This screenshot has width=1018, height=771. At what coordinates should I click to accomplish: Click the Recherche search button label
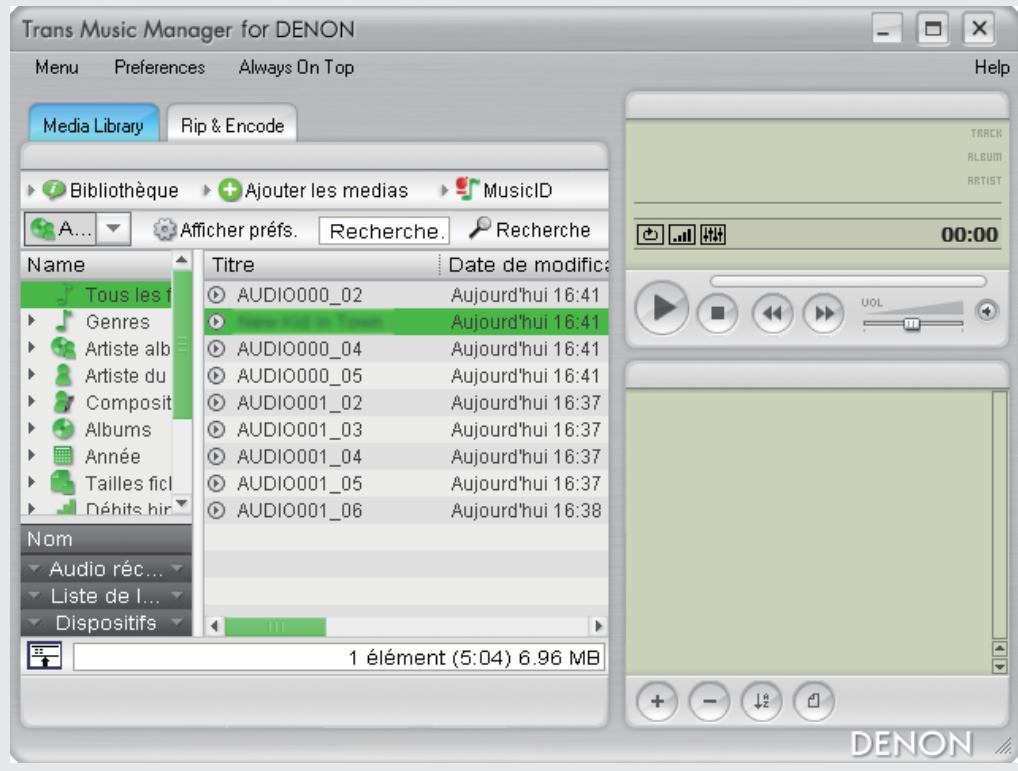[x=543, y=230]
